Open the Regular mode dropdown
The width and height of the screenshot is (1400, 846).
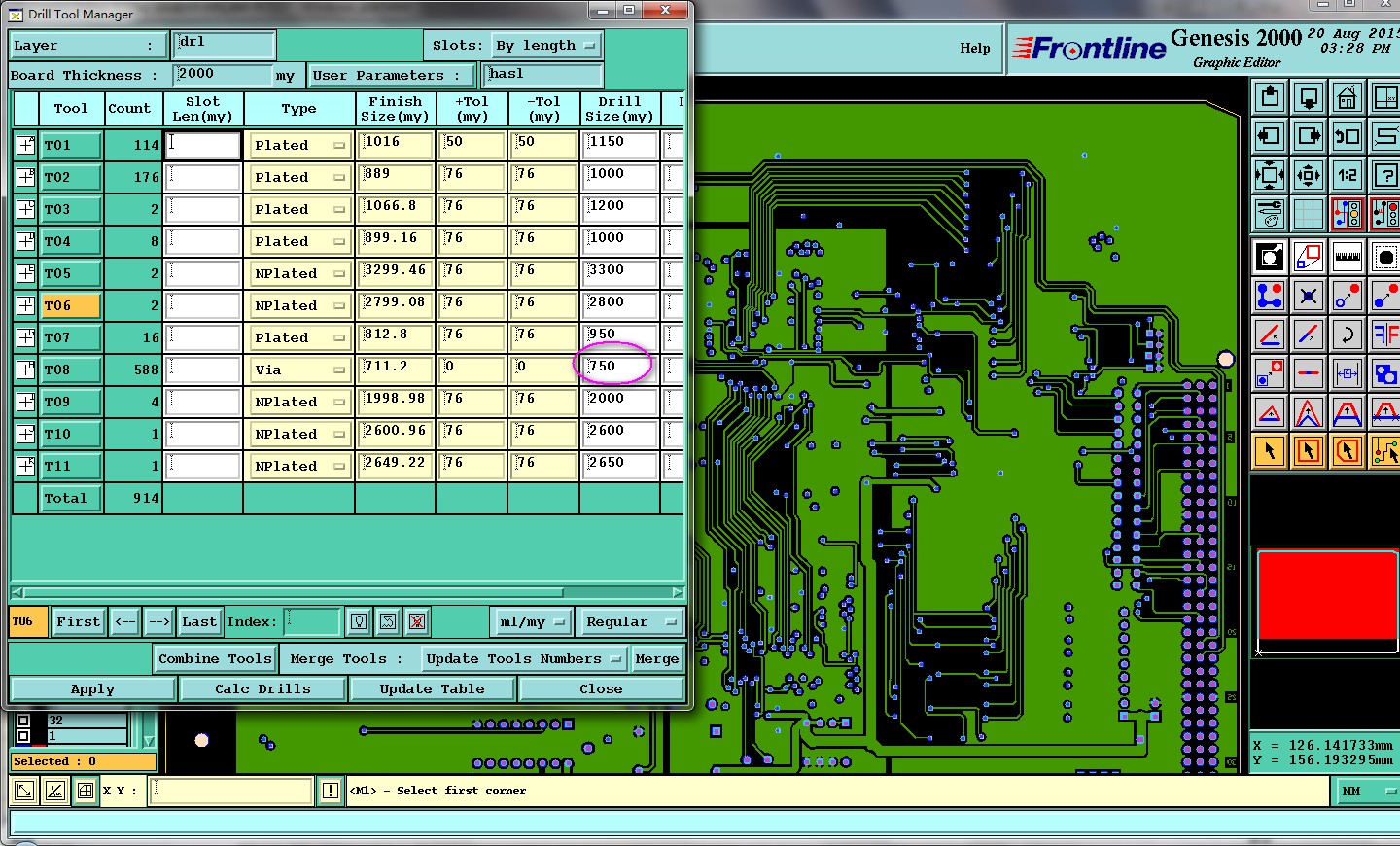tap(631, 621)
